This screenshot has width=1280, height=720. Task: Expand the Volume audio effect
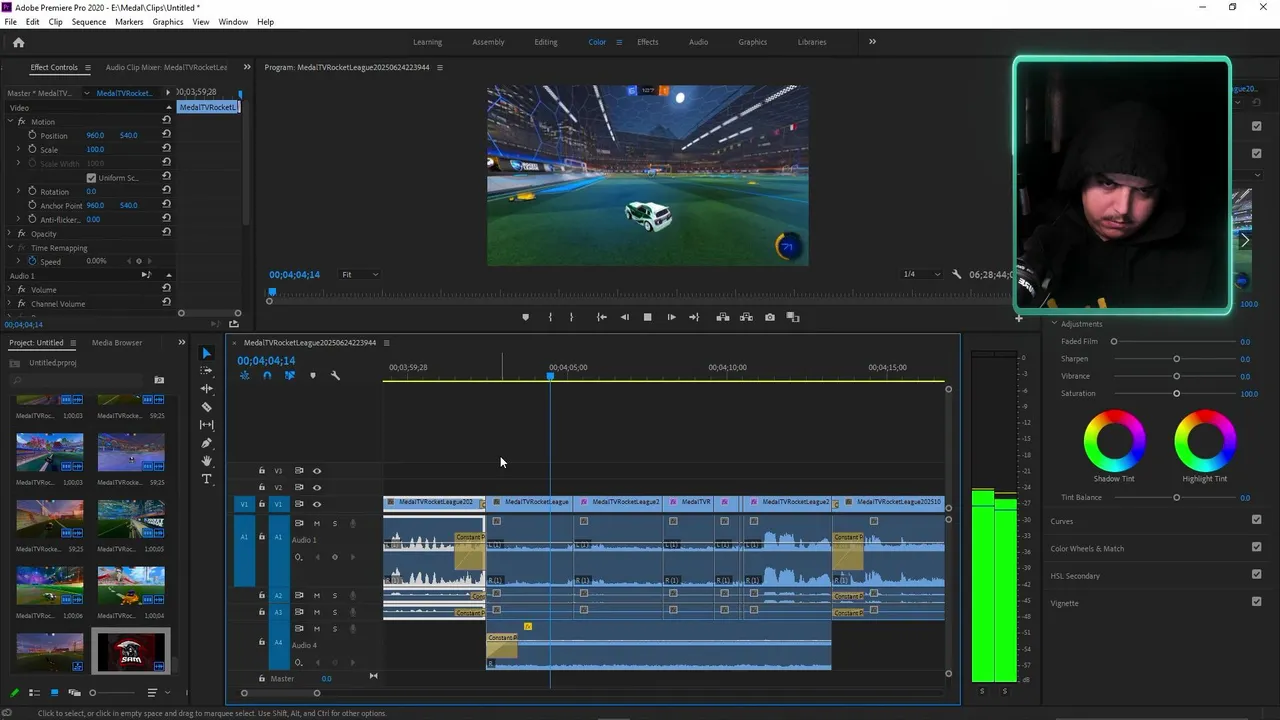pyautogui.click(x=9, y=289)
